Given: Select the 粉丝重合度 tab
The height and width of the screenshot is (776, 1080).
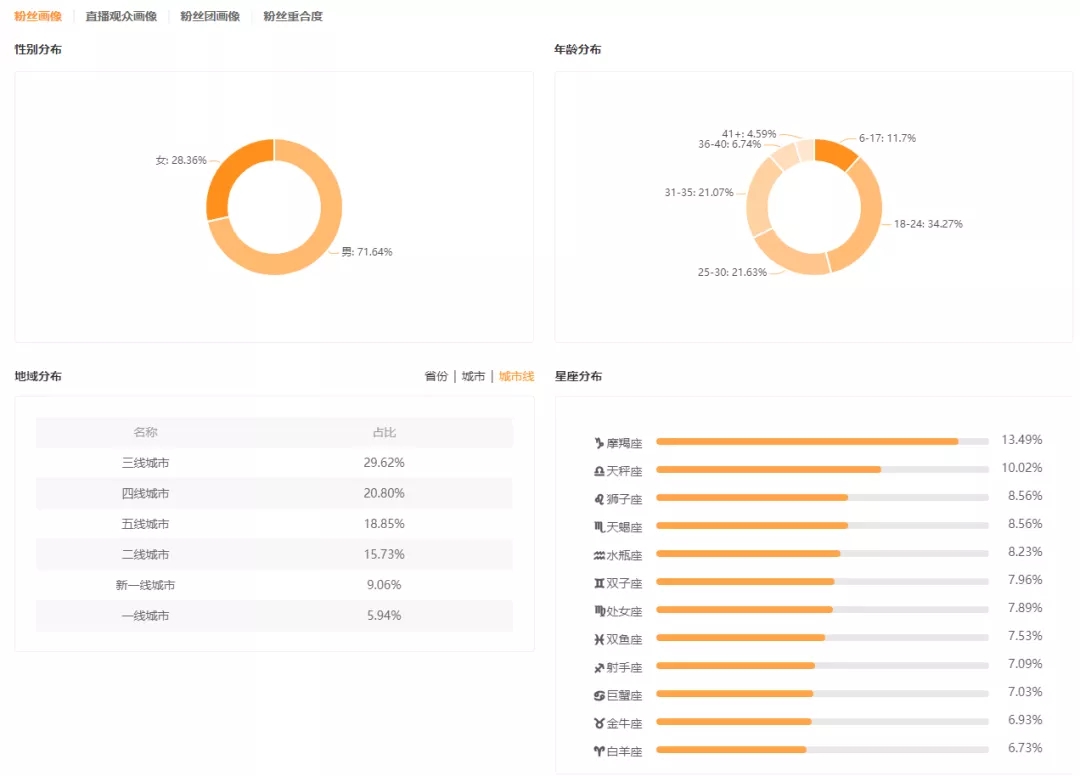Looking at the screenshot, I should [x=293, y=16].
